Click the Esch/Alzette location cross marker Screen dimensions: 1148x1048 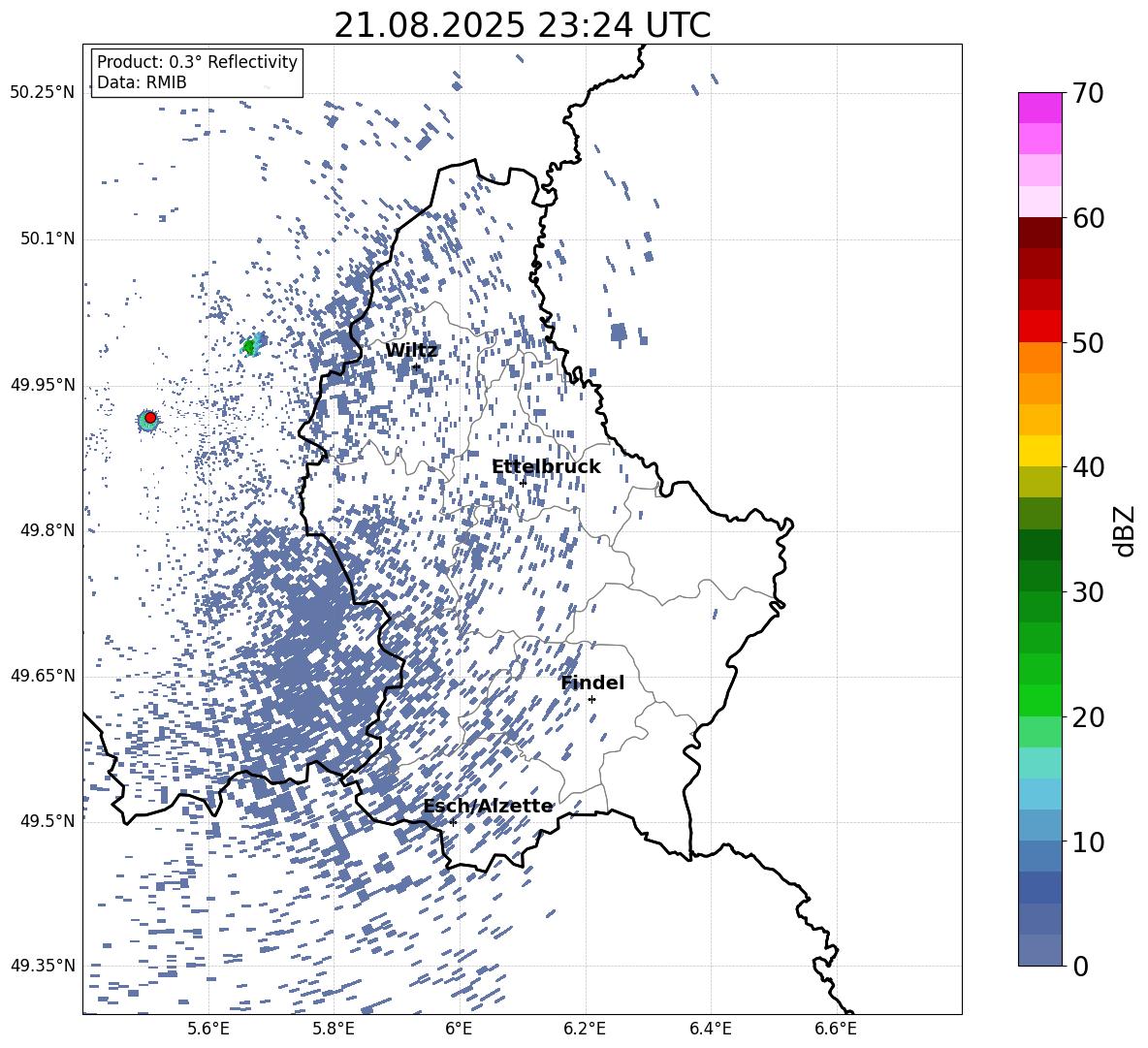click(x=453, y=822)
